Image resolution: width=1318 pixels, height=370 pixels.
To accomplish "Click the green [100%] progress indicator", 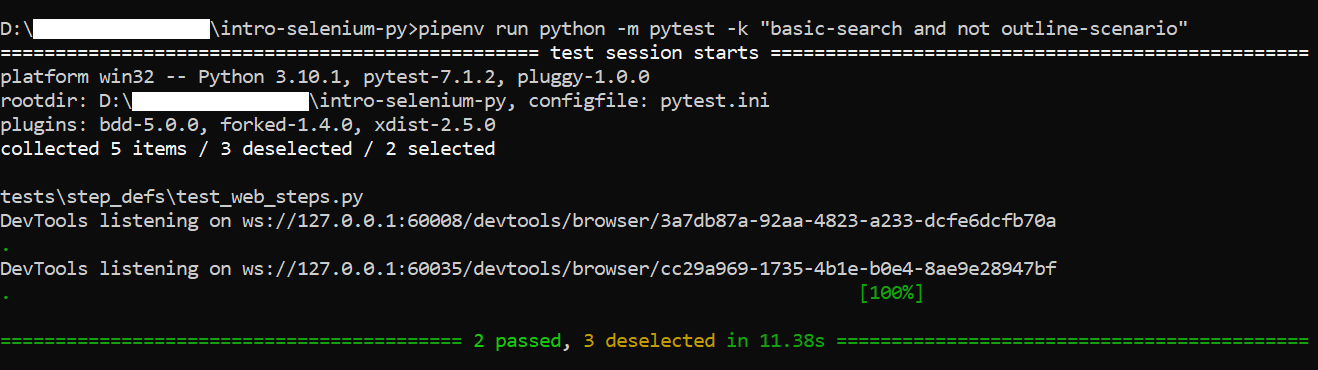I will (x=891, y=294).
